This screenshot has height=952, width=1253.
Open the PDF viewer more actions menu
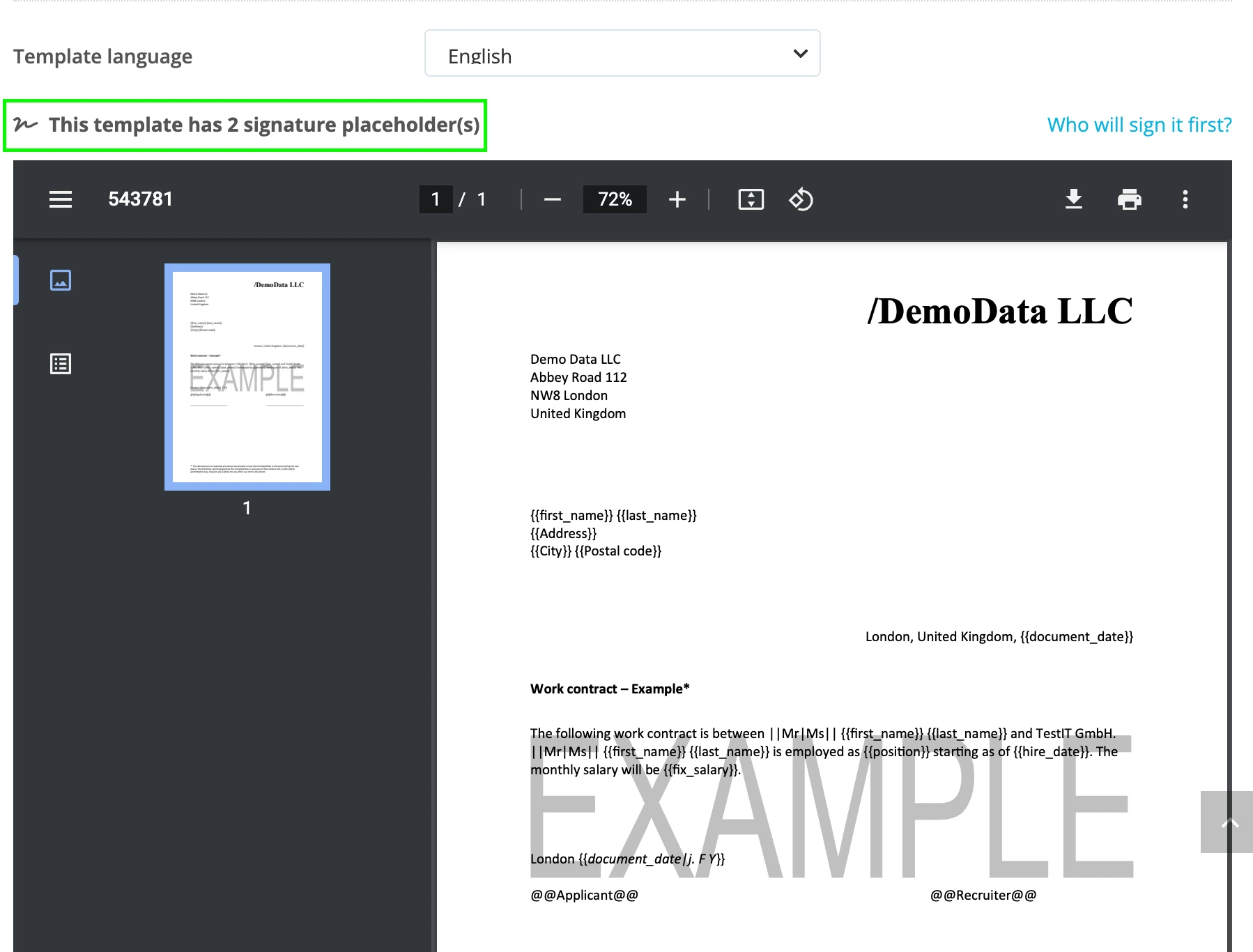coord(1185,199)
